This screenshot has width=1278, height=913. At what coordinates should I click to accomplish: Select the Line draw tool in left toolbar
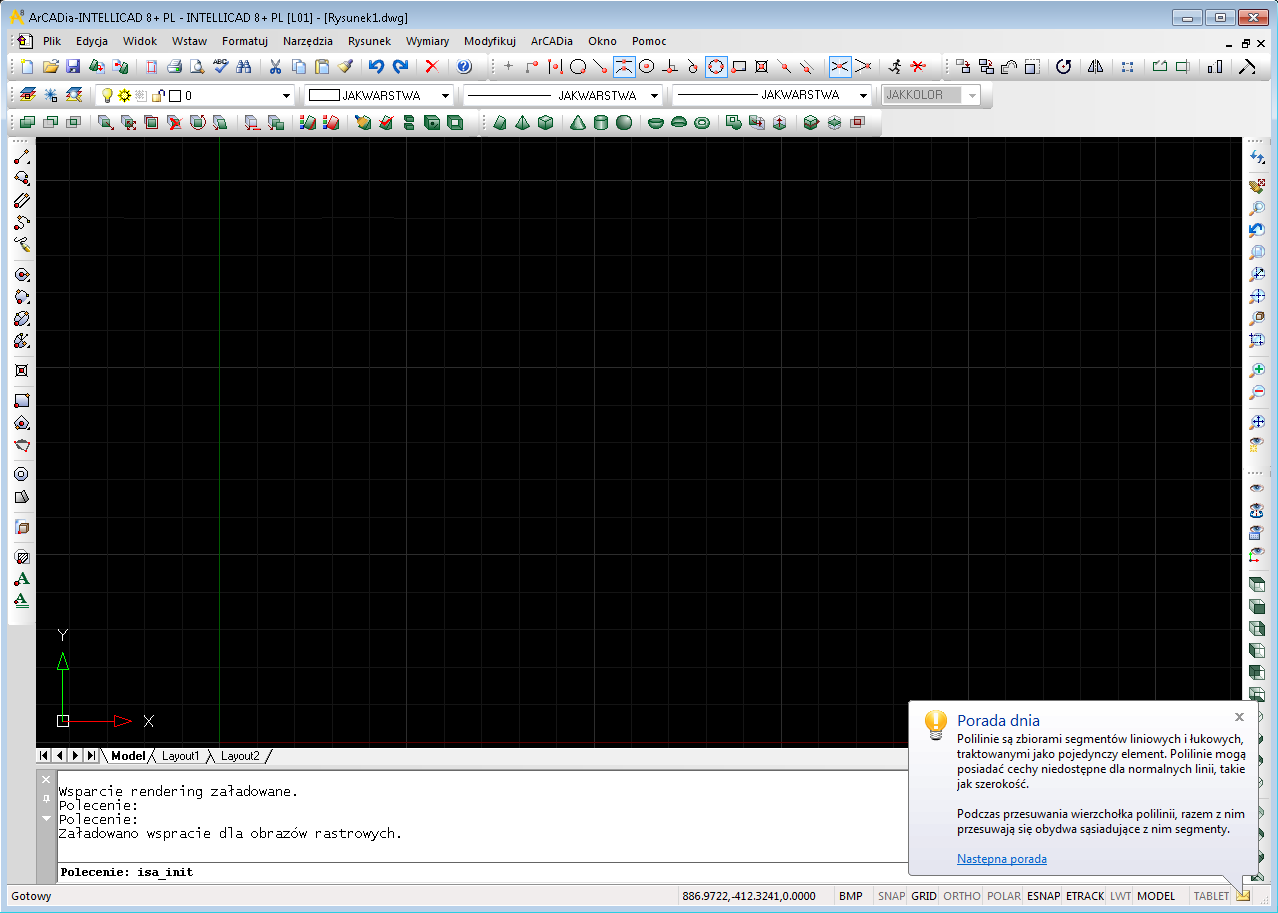pyautogui.click(x=22, y=157)
